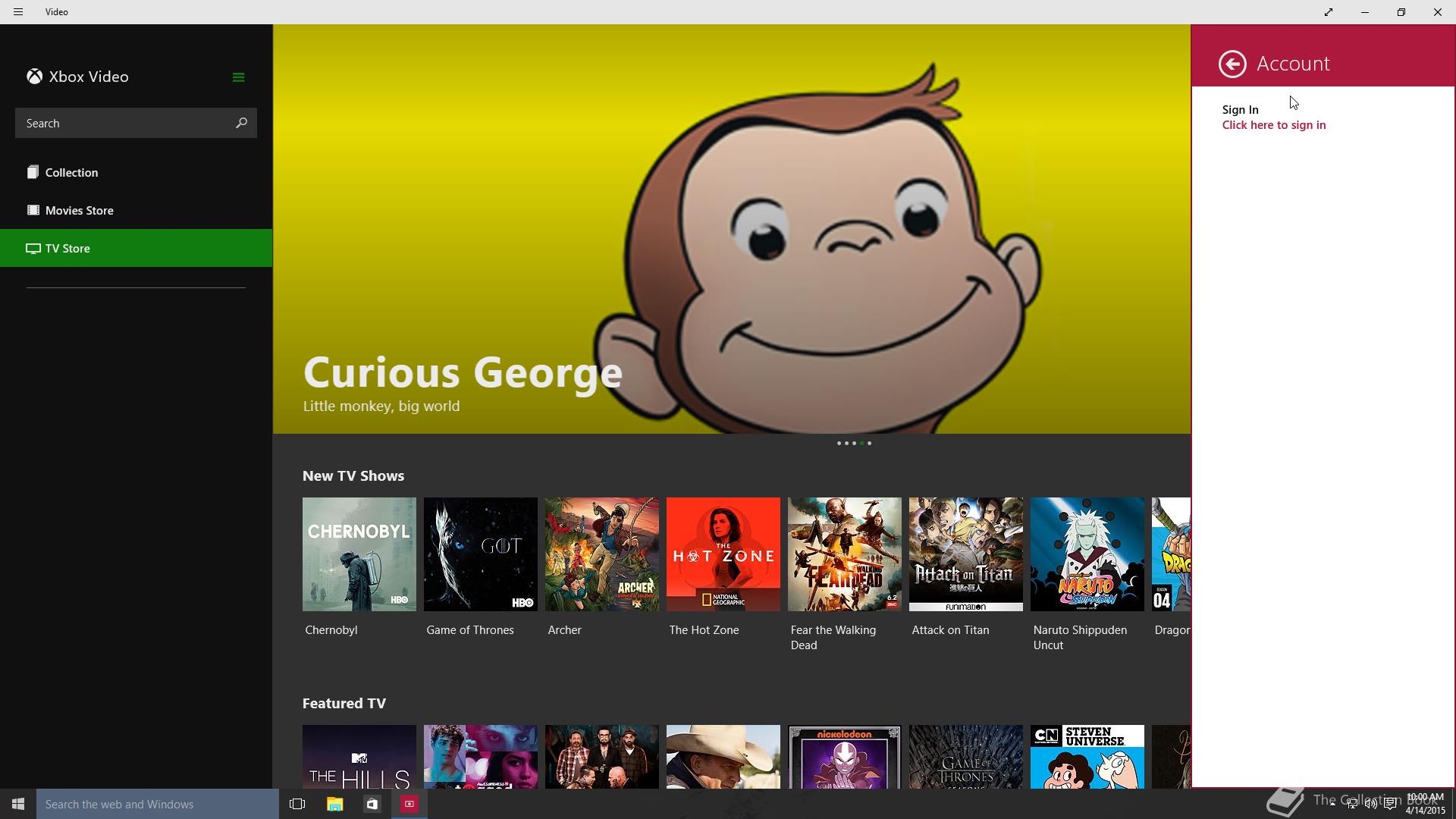Click the 'Archer' title text
Screen dimensions: 1456x819
click(x=564, y=630)
